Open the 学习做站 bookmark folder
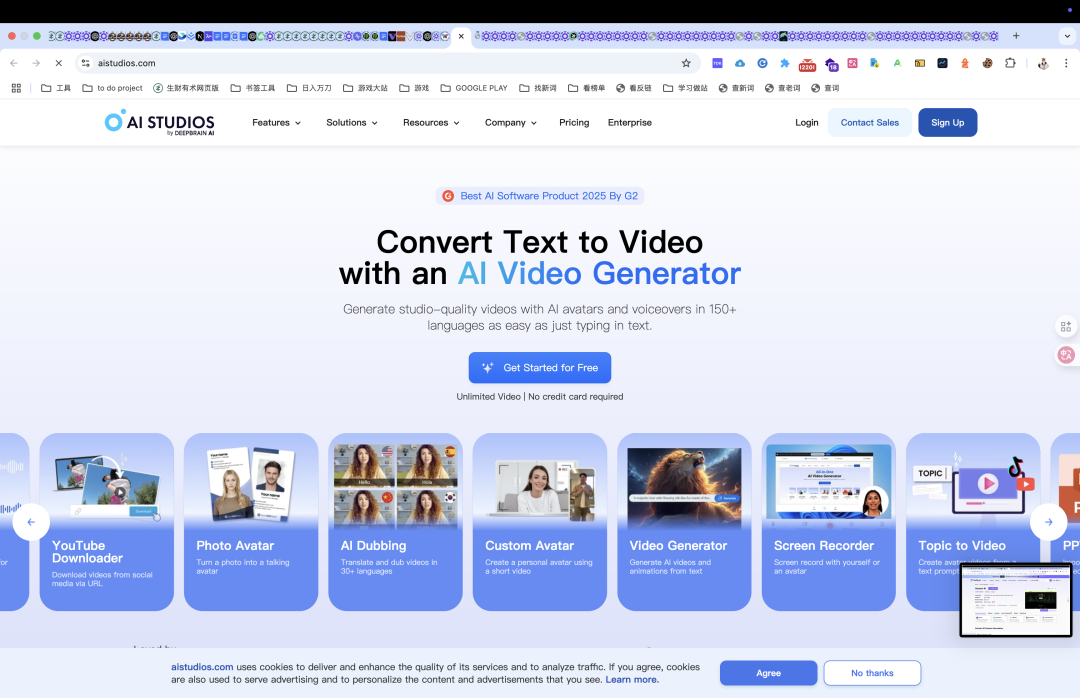The height and width of the screenshot is (698, 1080). pos(685,88)
